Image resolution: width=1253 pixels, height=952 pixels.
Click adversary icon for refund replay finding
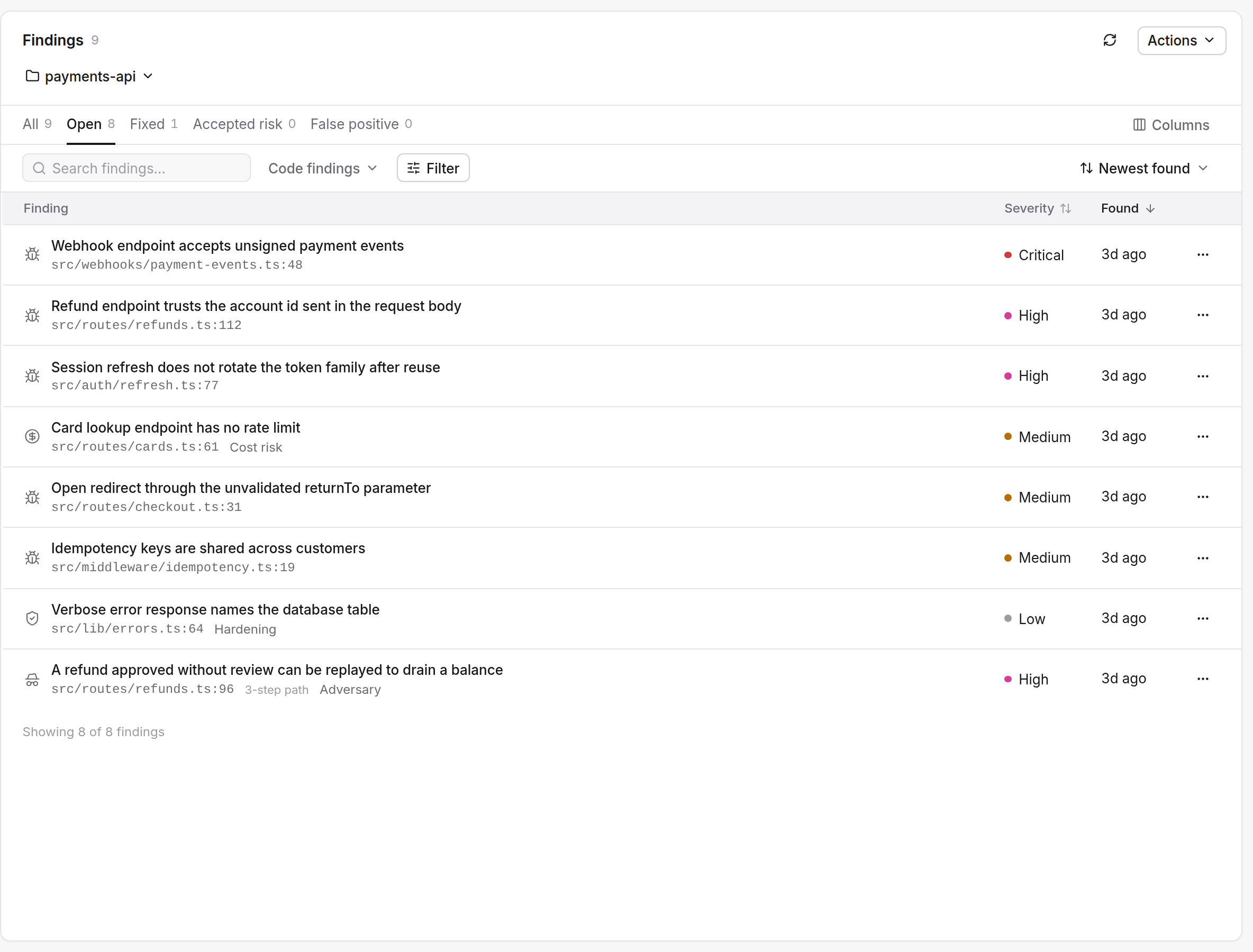32,679
